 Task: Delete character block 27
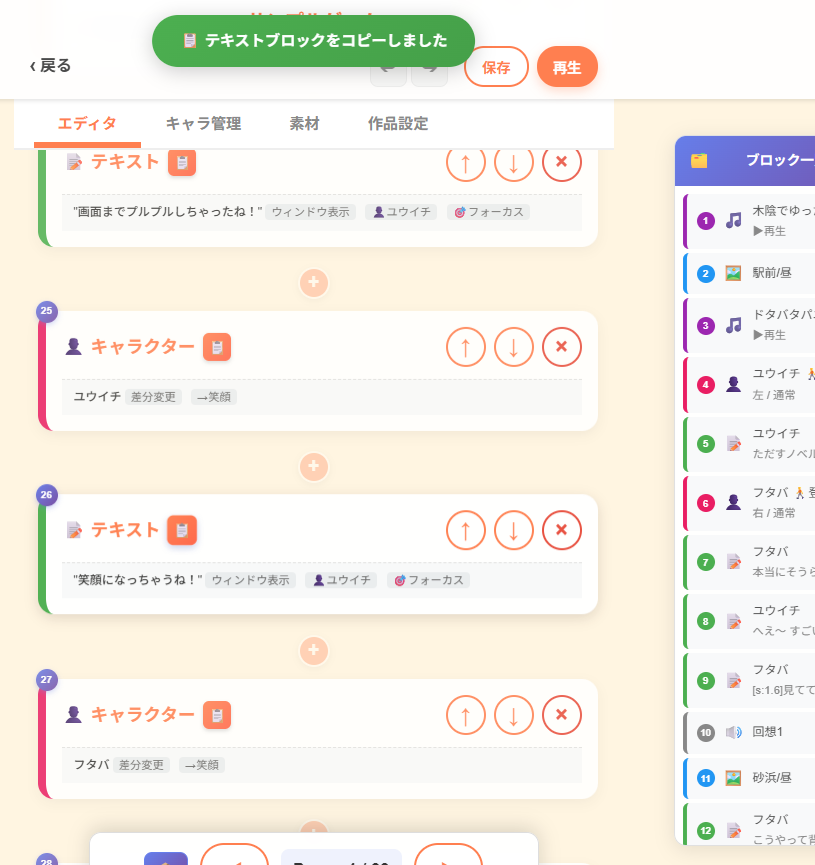(x=562, y=715)
